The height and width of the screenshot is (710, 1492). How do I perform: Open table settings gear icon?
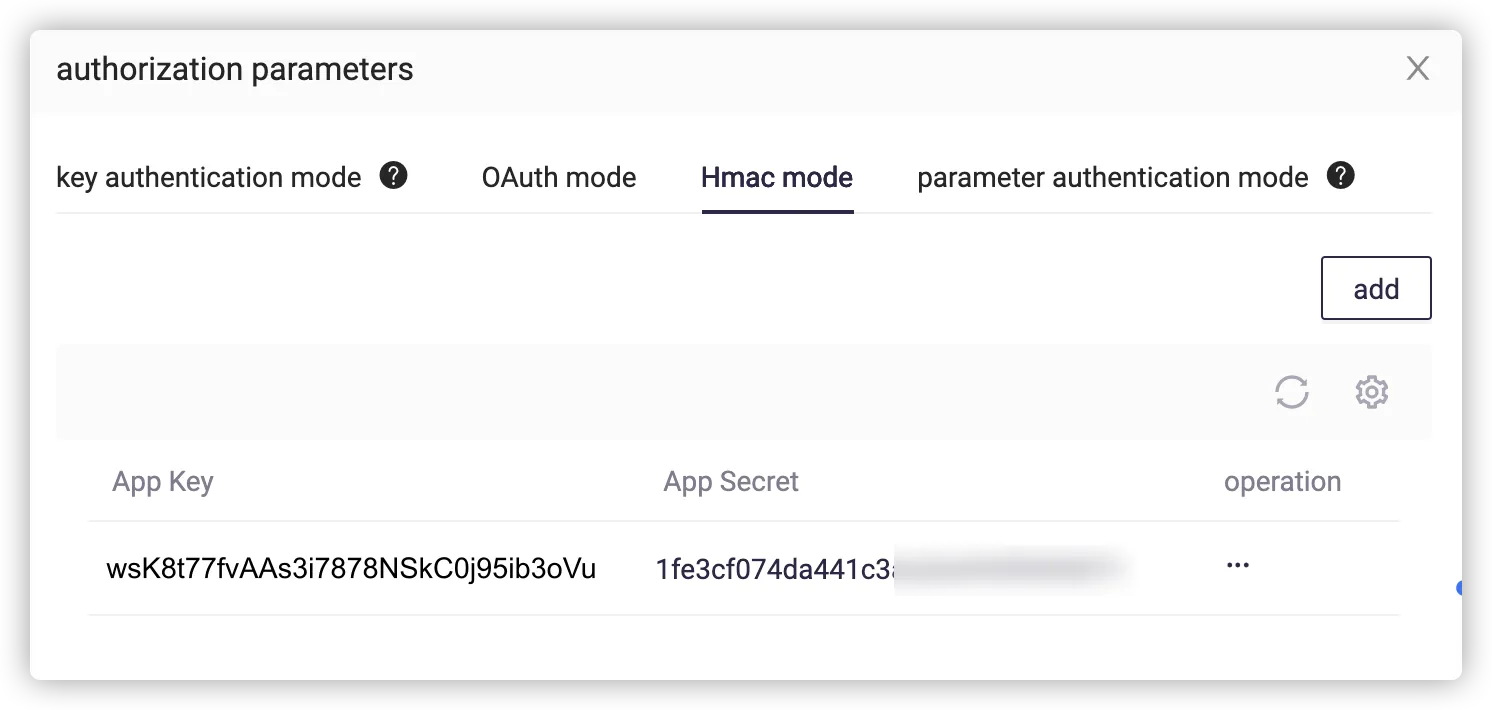pyautogui.click(x=1371, y=392)
